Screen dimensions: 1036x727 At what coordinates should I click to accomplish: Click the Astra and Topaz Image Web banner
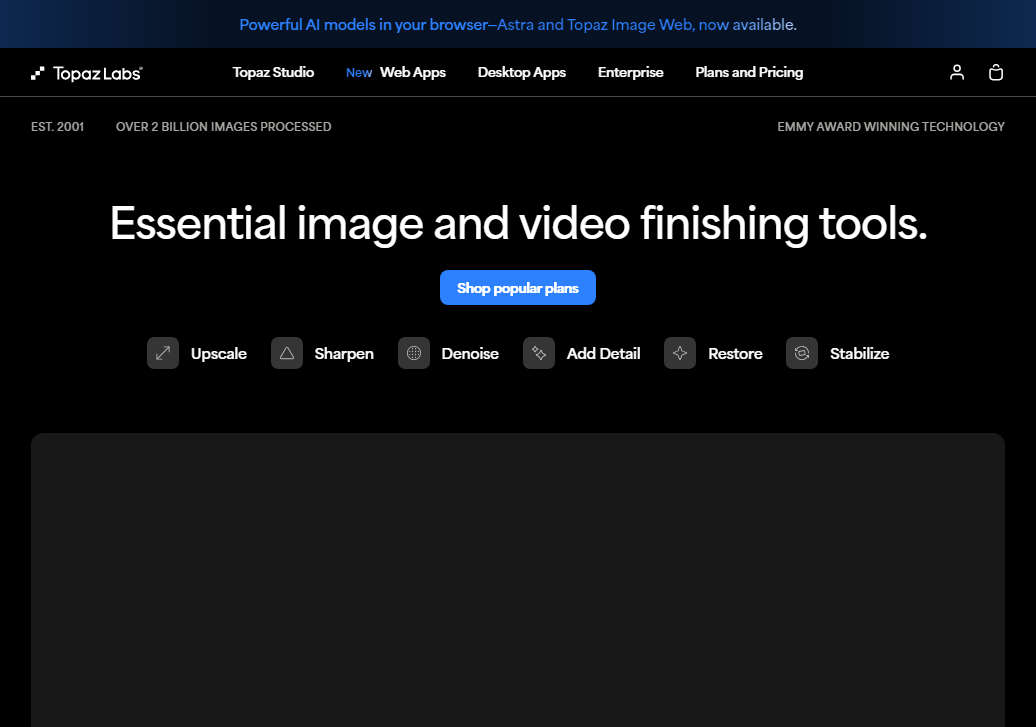(x=518, y=24)
